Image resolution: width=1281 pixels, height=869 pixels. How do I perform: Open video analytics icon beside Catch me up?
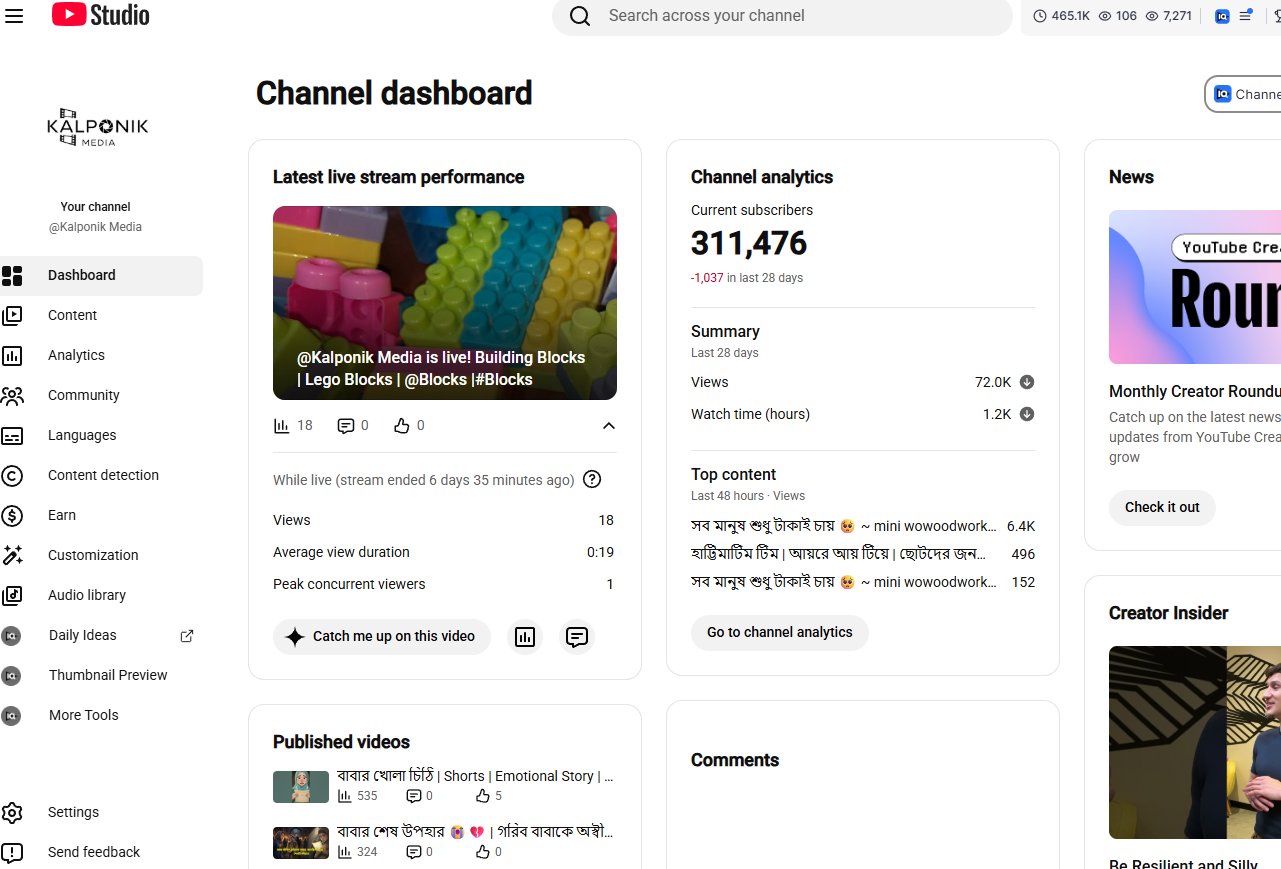point(525,637)
